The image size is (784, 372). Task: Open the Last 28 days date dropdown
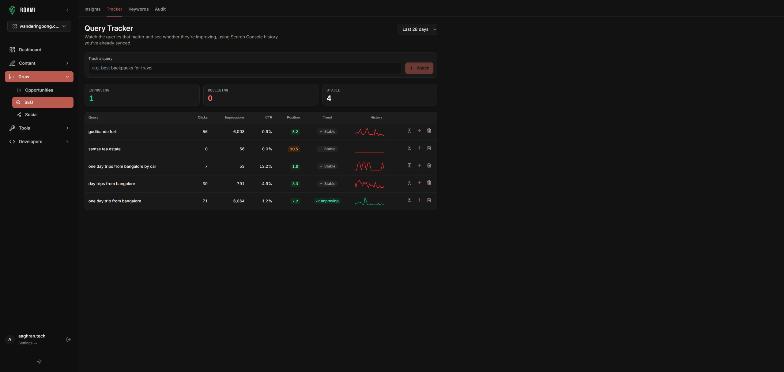click(x=418, y=30)
